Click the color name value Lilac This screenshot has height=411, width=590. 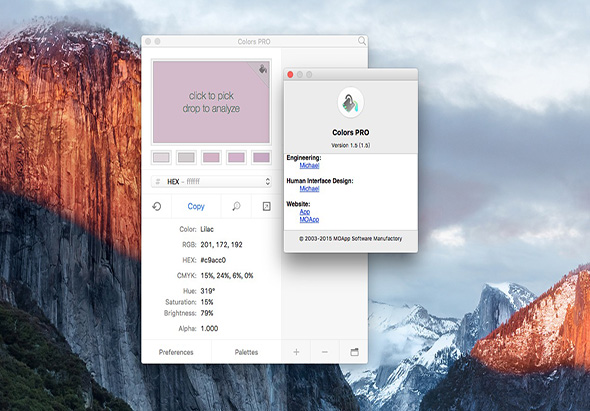pos(207,229)
